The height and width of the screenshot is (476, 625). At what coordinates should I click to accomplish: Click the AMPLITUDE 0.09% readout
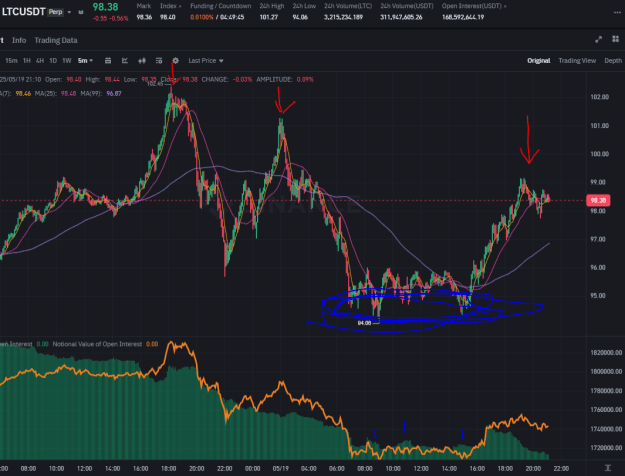285,79
